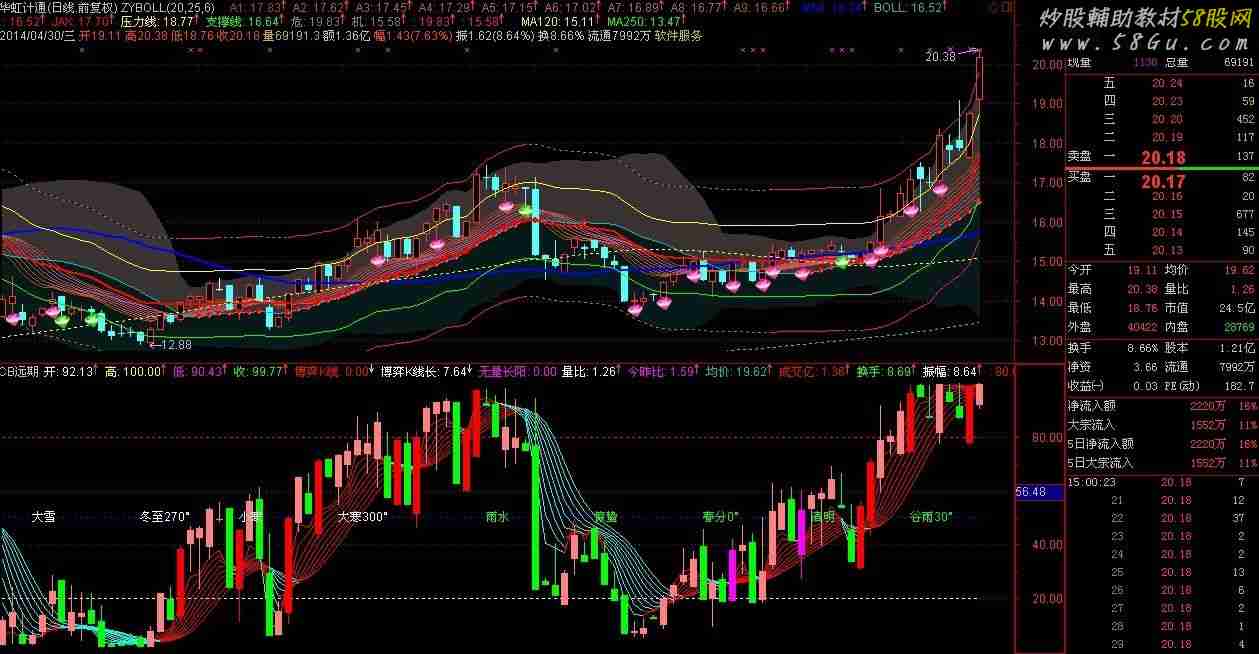This screenshot has height=654, width=1259.
Task: Click the 5日净流入额 row
Action: [x=1161, y=444]
